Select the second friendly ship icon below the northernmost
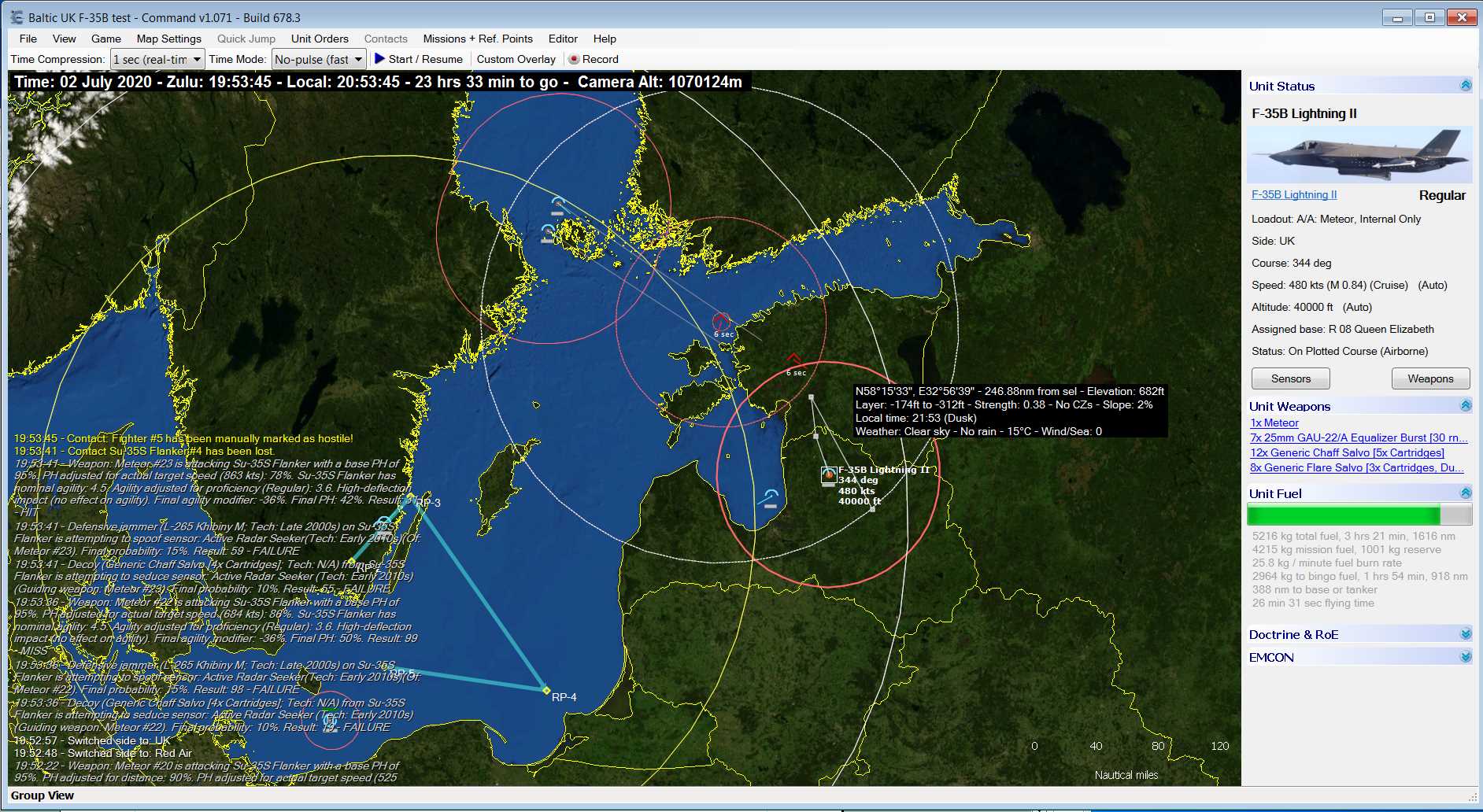The height and width of the screenshot is (812, 1483). (x=548, y=233)
